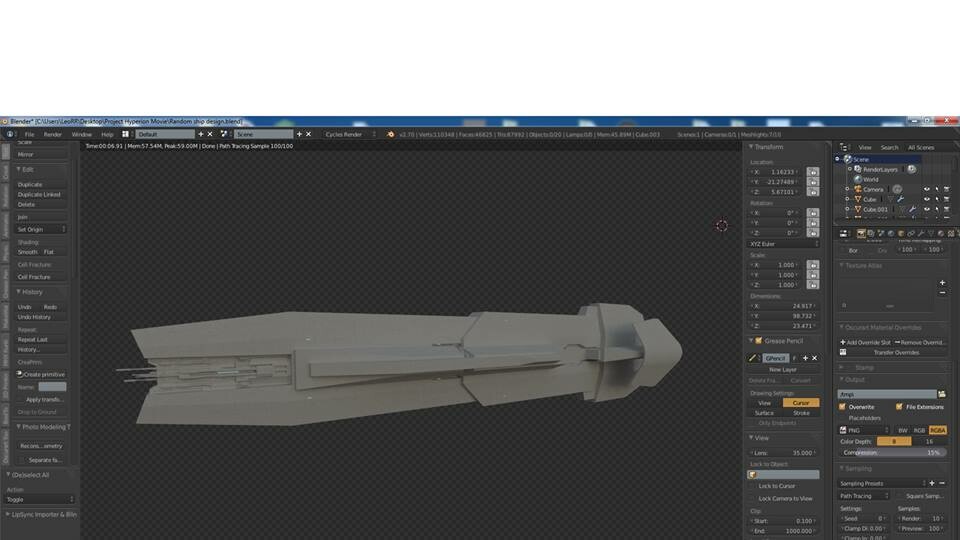Expand the Cube item in outliner
Screen dimensions: 960x540
[847, 199]
